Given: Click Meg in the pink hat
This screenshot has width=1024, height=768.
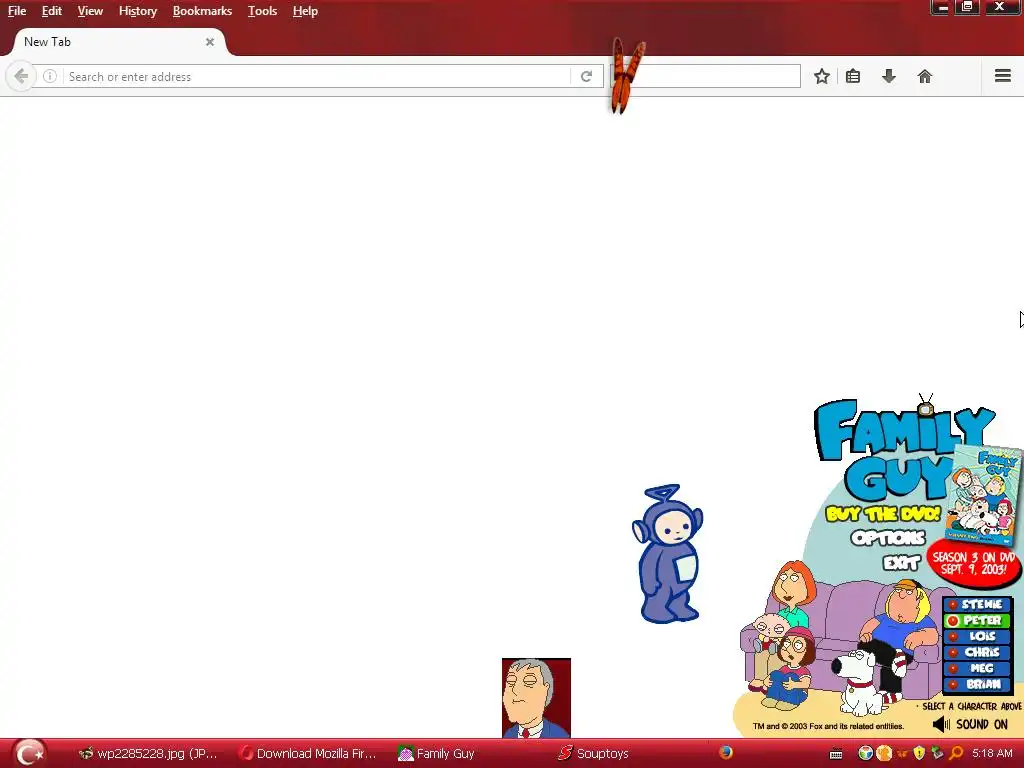Looking at the screenshot, I should pyautogui.click(x=788, y=669).
